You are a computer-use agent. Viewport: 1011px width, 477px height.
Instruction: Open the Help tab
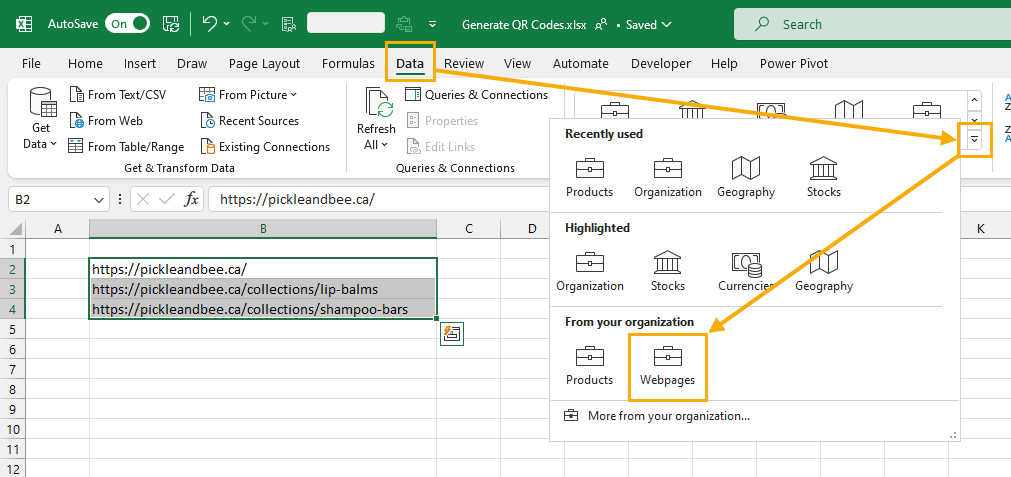[x=724, y=63]
